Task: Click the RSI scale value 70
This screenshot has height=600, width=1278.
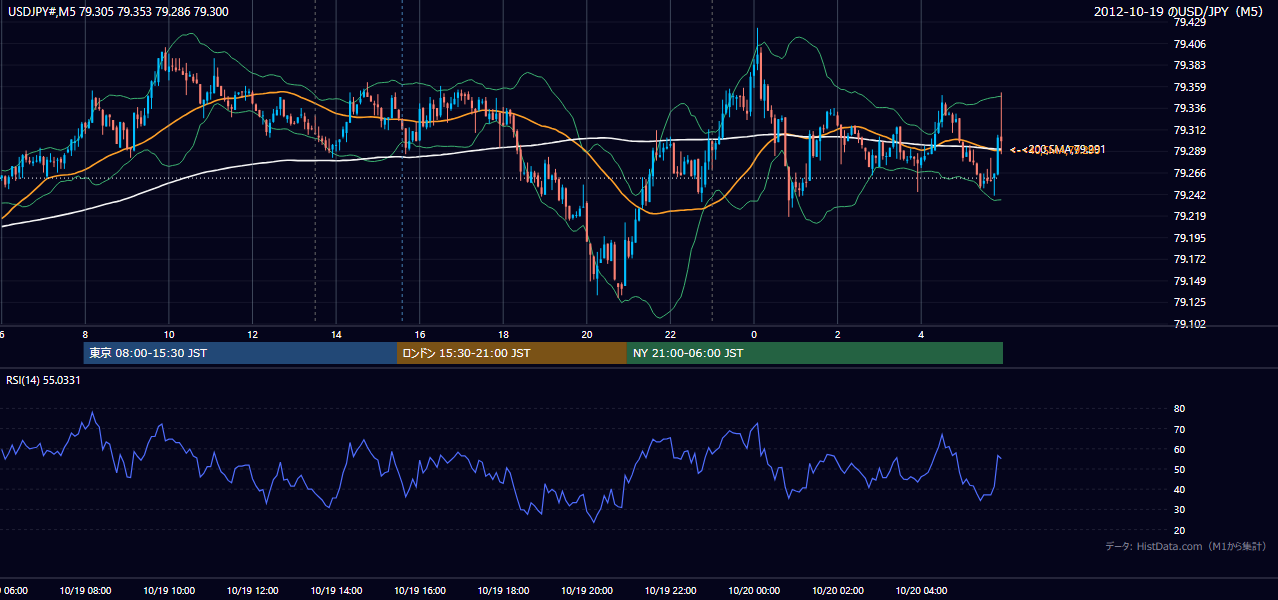Action: [1180, 429]
